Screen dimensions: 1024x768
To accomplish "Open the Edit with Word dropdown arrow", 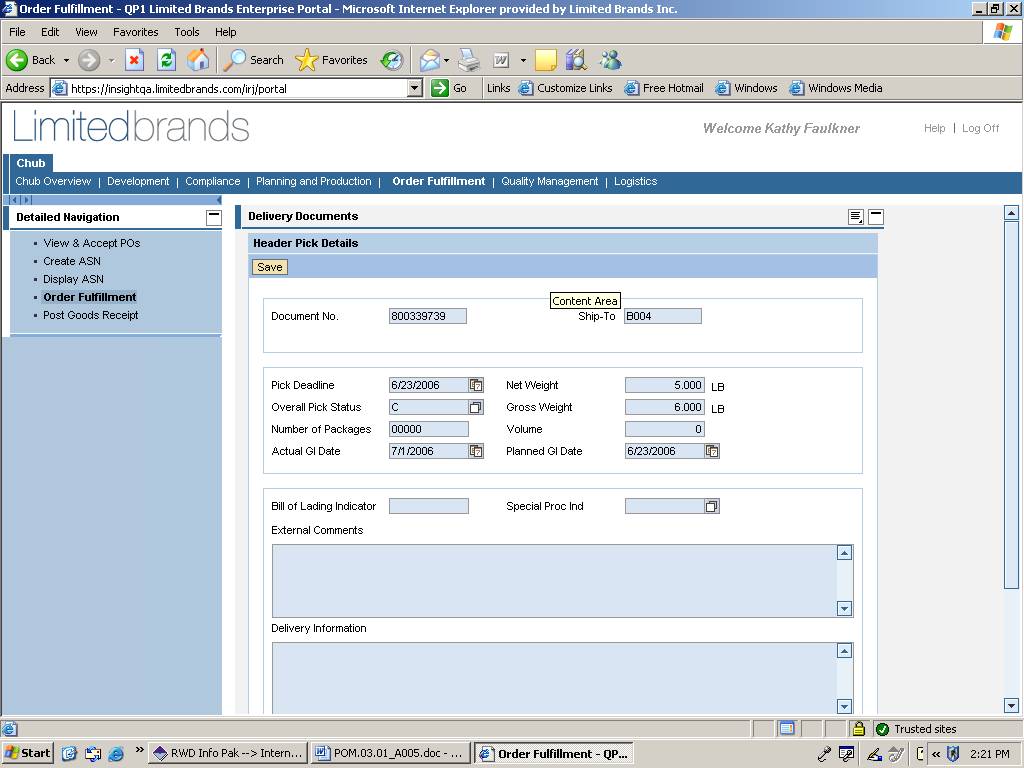I will pyautogui.click(x=523, y=60).
